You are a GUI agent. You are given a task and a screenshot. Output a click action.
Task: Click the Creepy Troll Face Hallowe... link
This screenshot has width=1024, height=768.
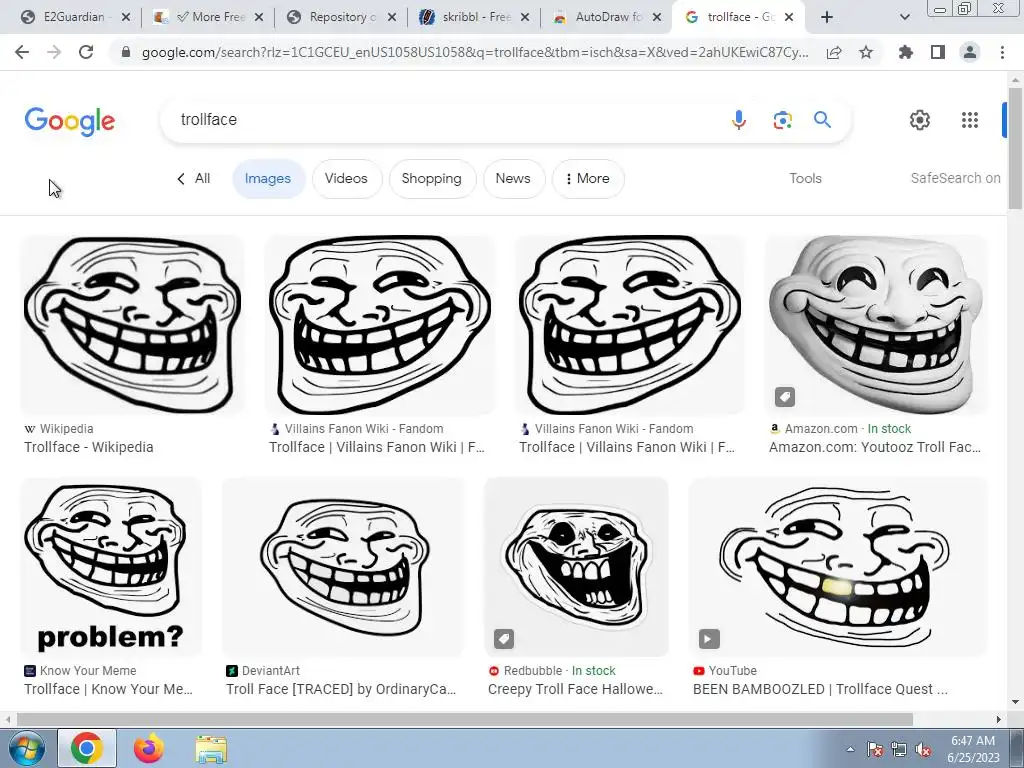pyautogui.click(x=575, y=689)
